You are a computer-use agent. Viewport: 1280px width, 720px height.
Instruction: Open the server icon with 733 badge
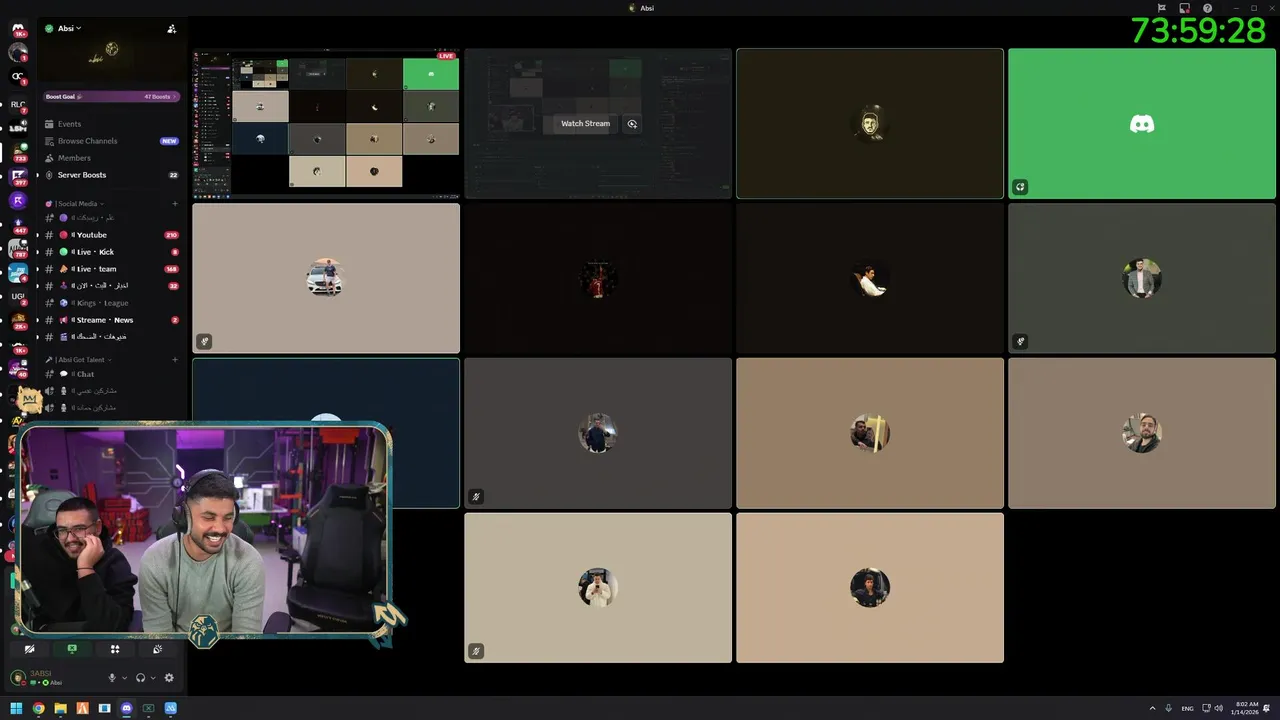18,151
